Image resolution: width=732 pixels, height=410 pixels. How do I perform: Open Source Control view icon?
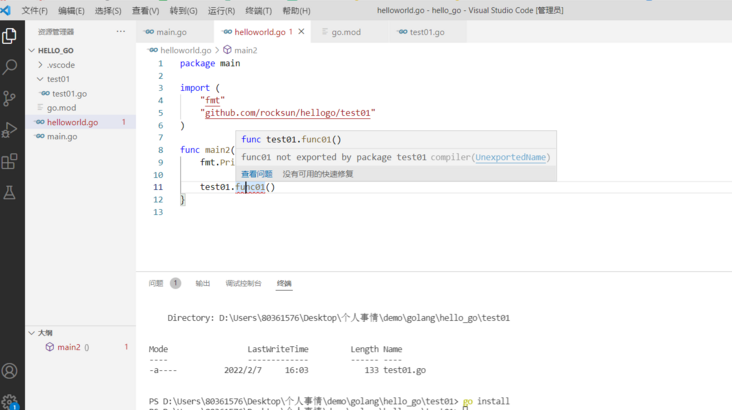(9, 99)
